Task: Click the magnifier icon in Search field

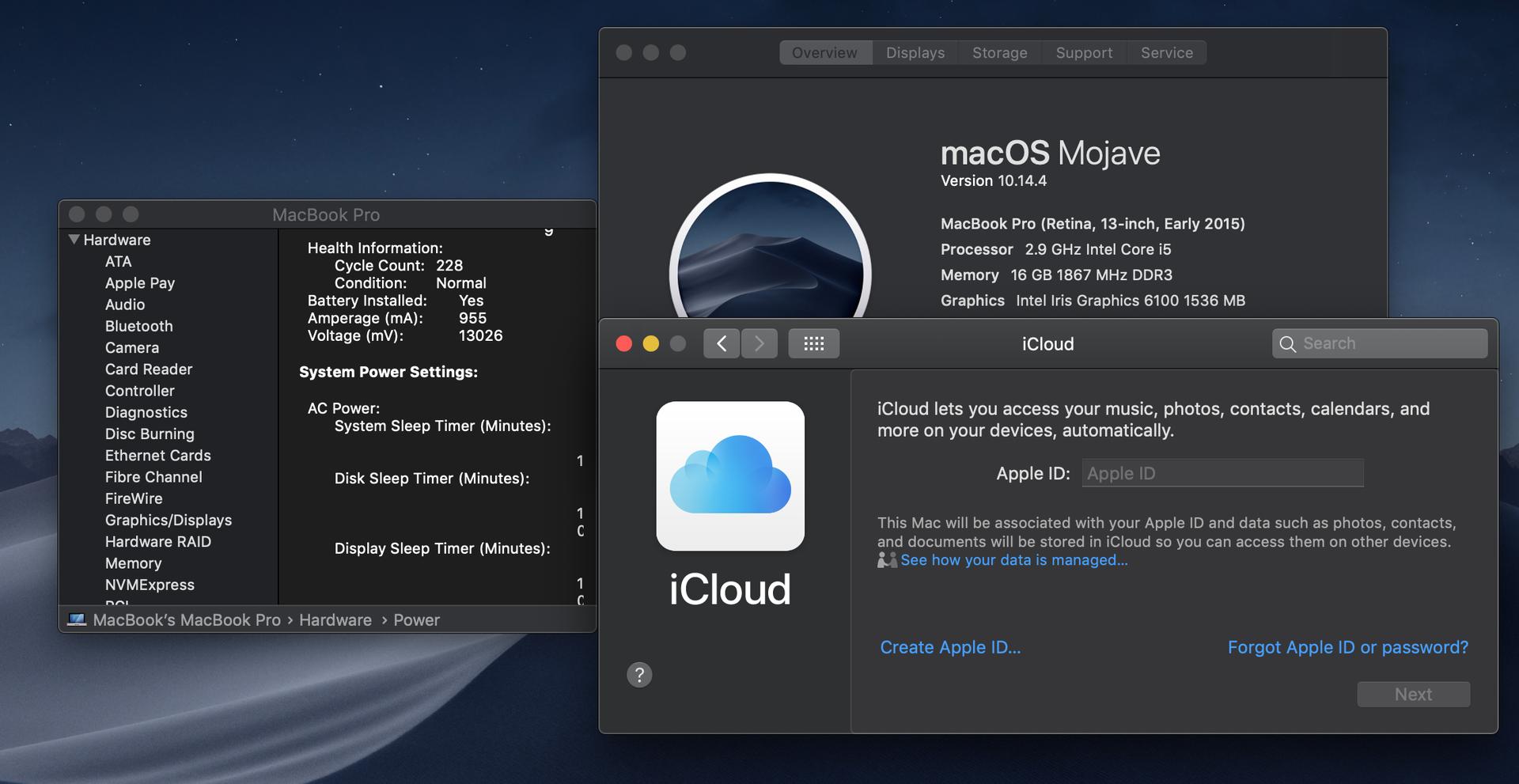Action: coord(1287,344)
